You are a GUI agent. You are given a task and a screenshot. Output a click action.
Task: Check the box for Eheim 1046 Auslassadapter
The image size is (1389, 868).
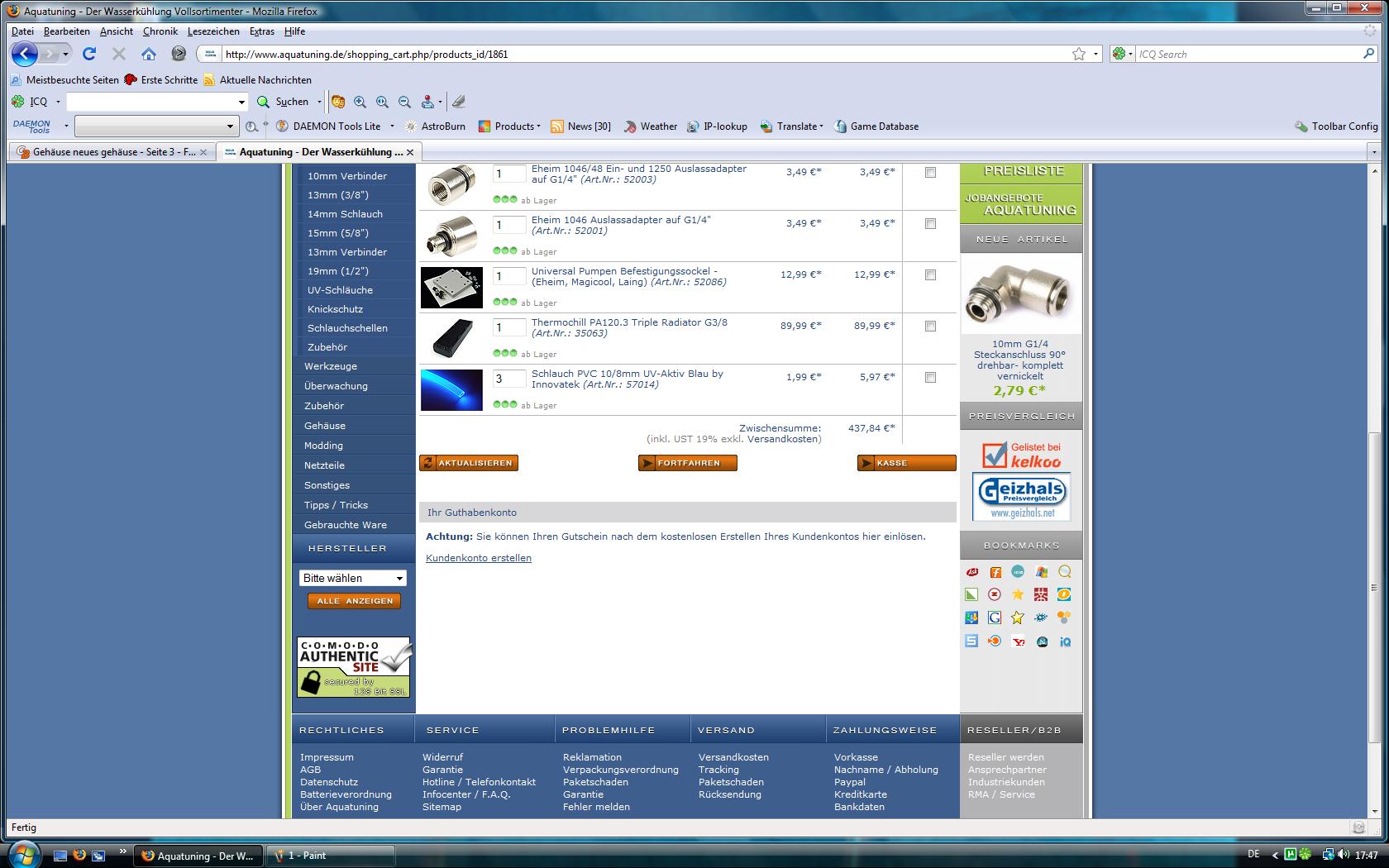click(x=930, y=224)
